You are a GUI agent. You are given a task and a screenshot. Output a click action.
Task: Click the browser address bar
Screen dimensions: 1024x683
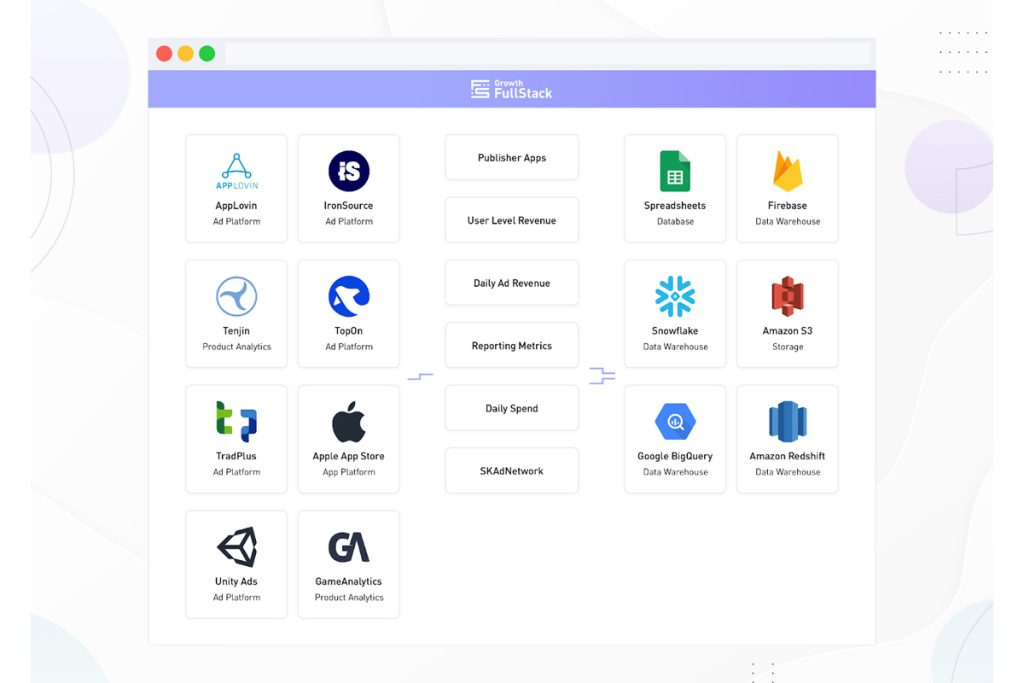coord(548,53)
